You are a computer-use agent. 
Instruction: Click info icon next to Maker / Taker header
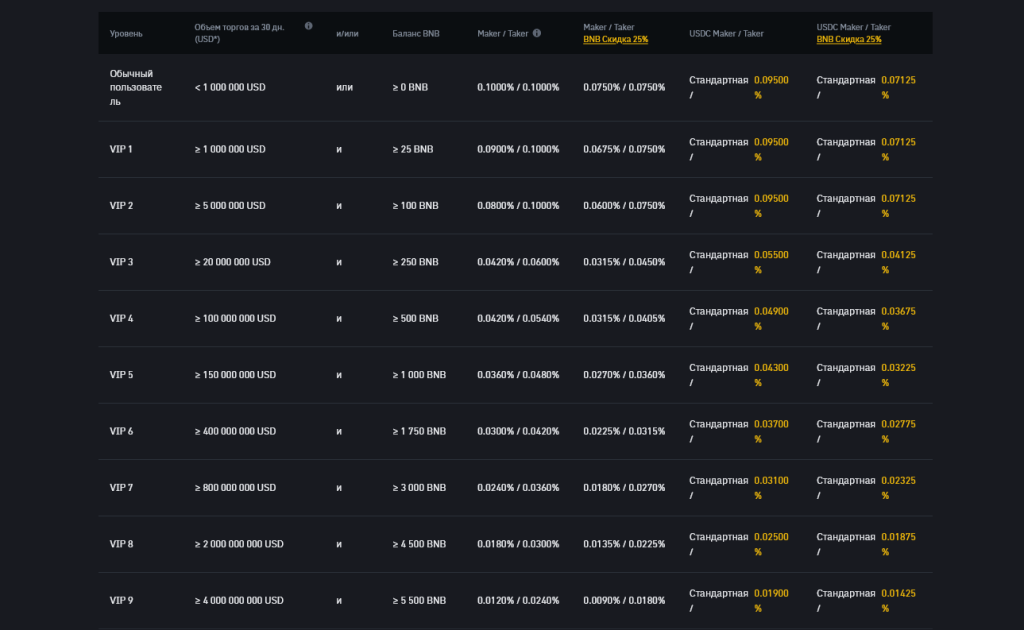click(537, 33)
